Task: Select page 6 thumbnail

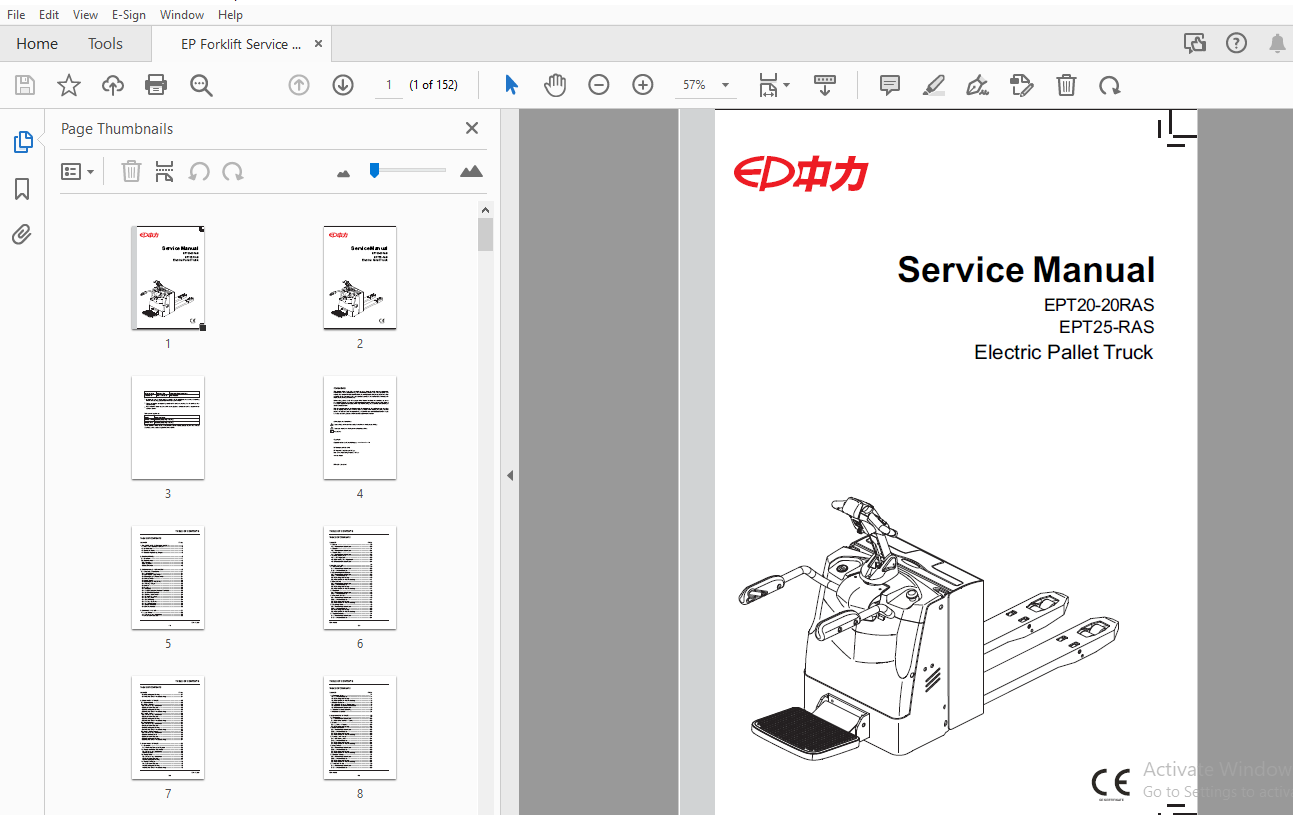Action: pos(360,577)
